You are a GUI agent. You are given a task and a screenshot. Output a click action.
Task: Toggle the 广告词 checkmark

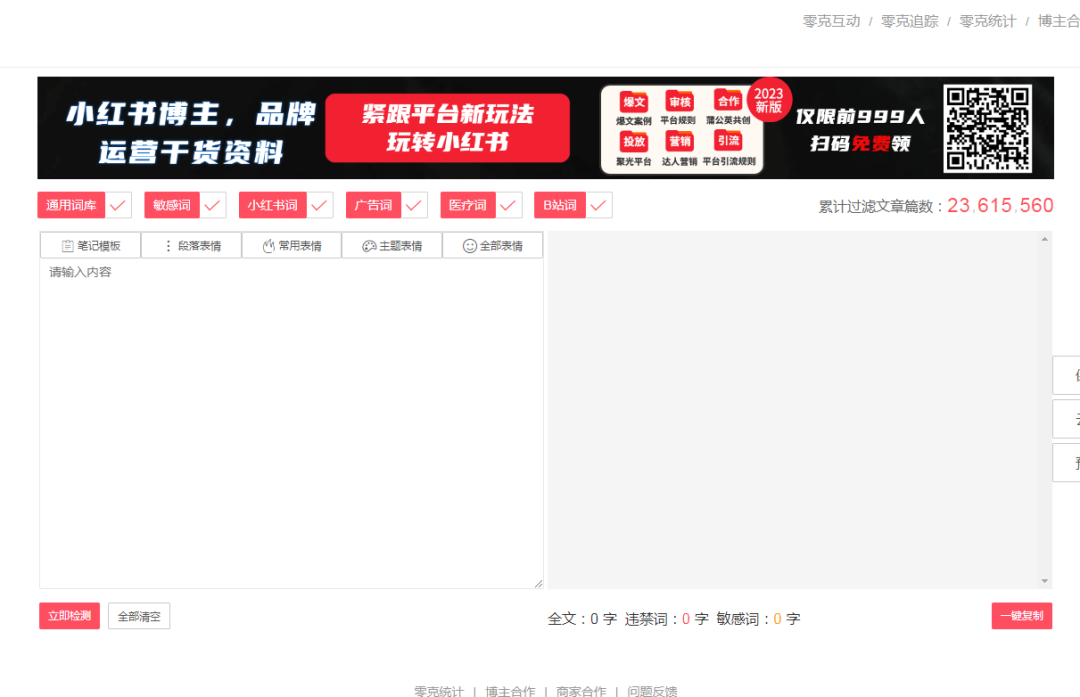pos(414,205)
